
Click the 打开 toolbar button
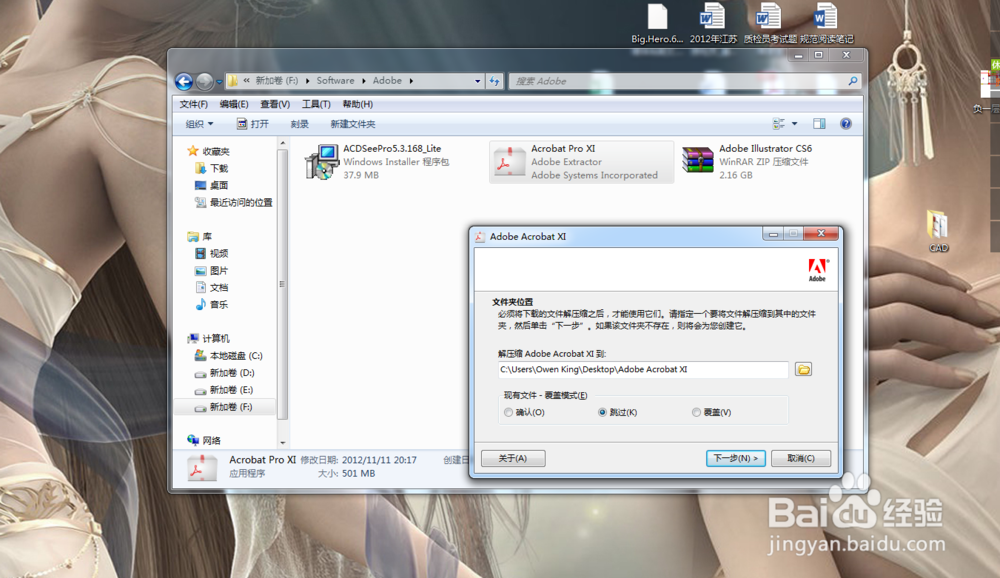(x=253, y=124)
